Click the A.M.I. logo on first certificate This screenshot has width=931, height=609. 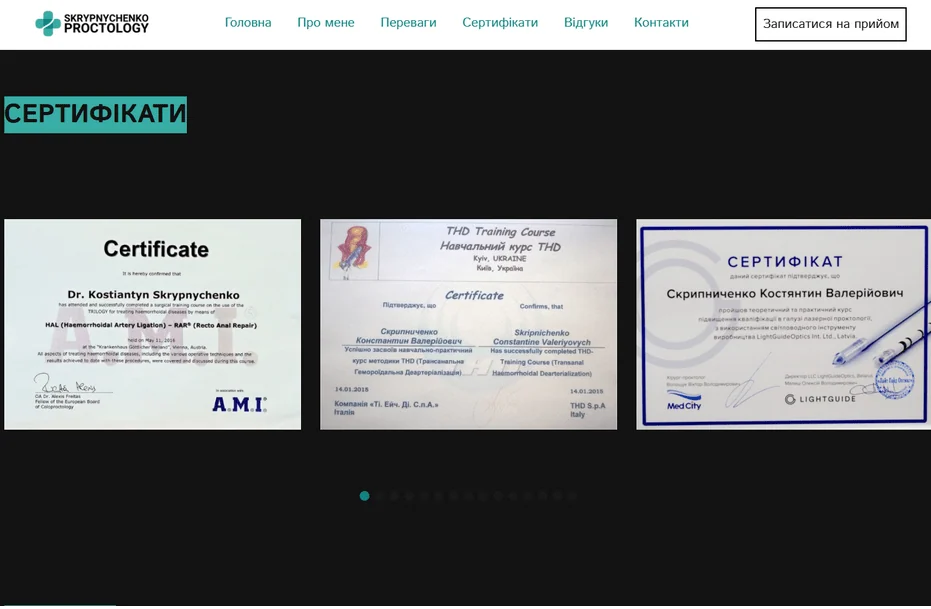click(x=239, y=404)
